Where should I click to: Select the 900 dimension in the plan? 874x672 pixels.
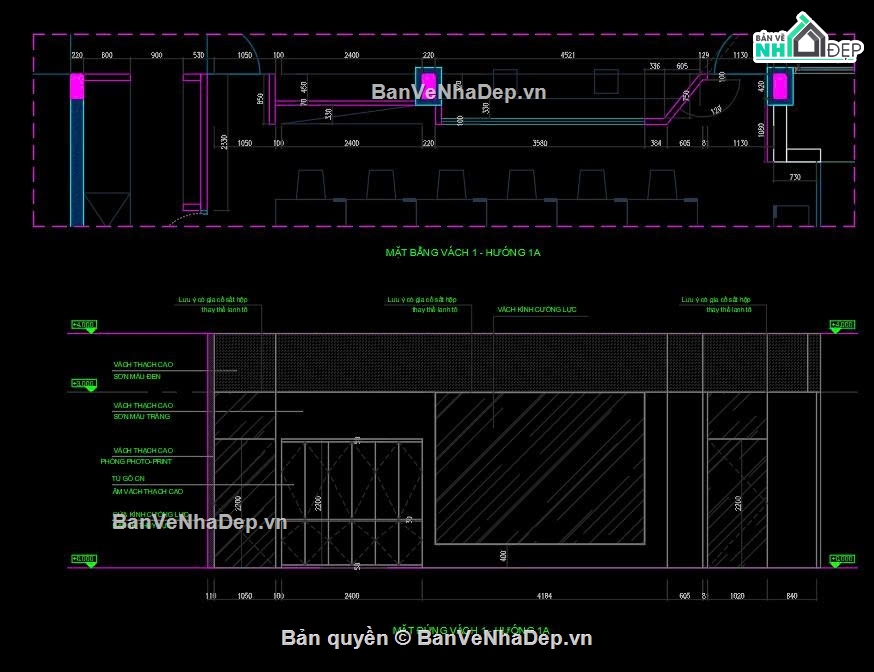[157, 55]
